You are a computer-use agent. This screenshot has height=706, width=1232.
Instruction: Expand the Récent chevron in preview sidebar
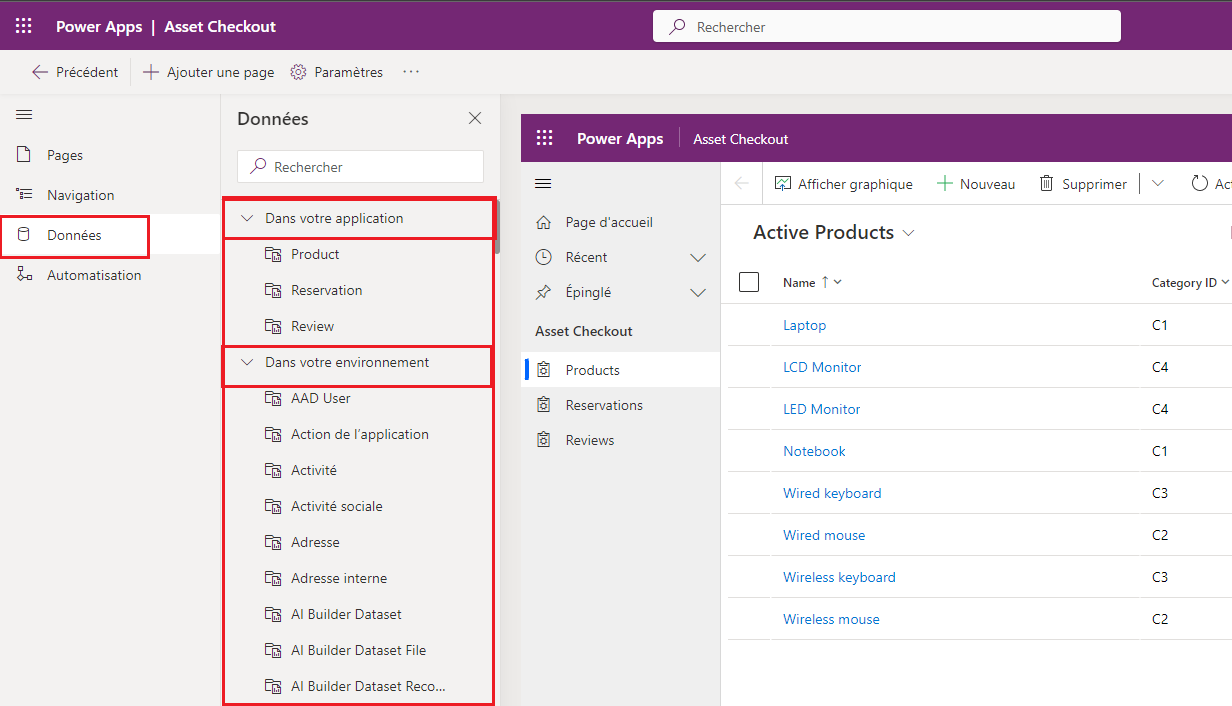[x=698, y=258]
